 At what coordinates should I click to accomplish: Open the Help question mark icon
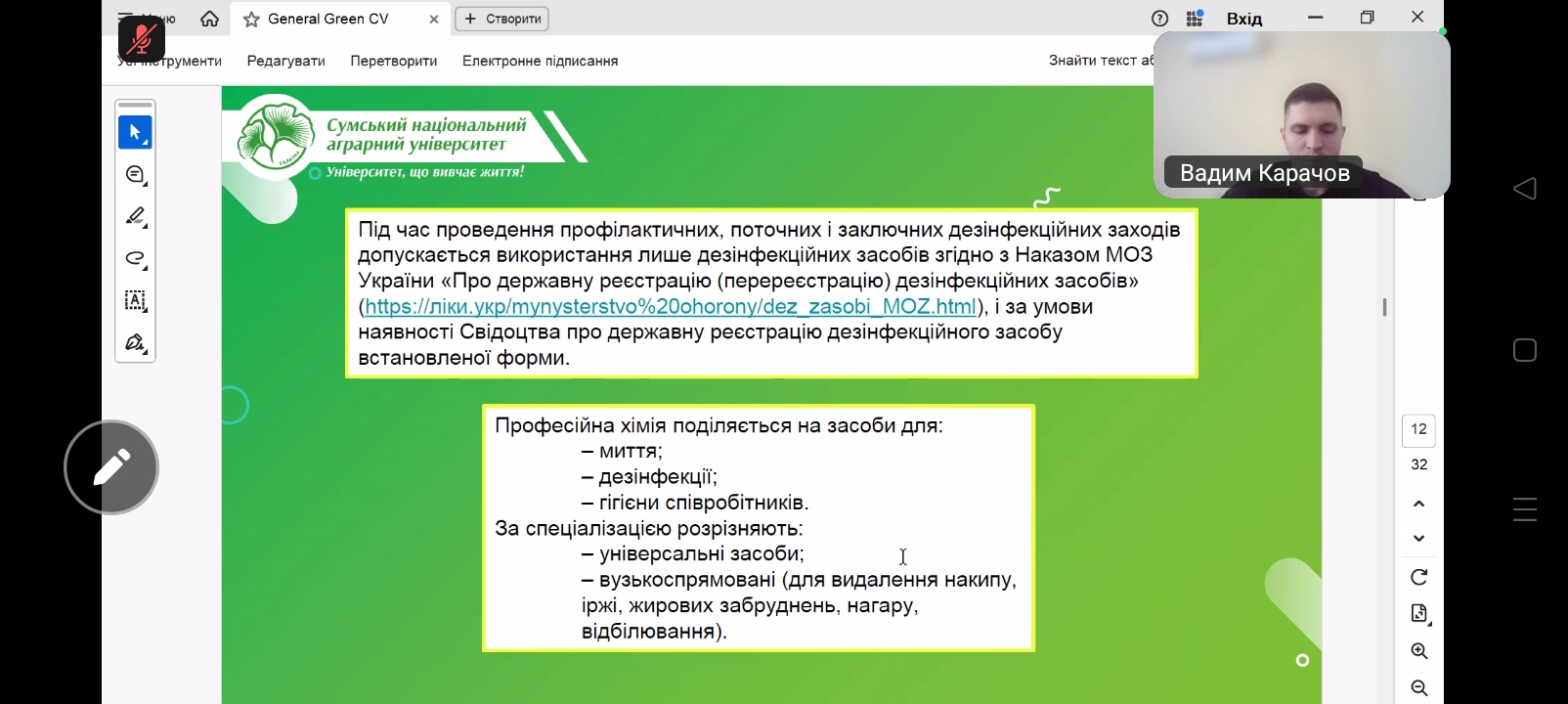(1159, 19)
